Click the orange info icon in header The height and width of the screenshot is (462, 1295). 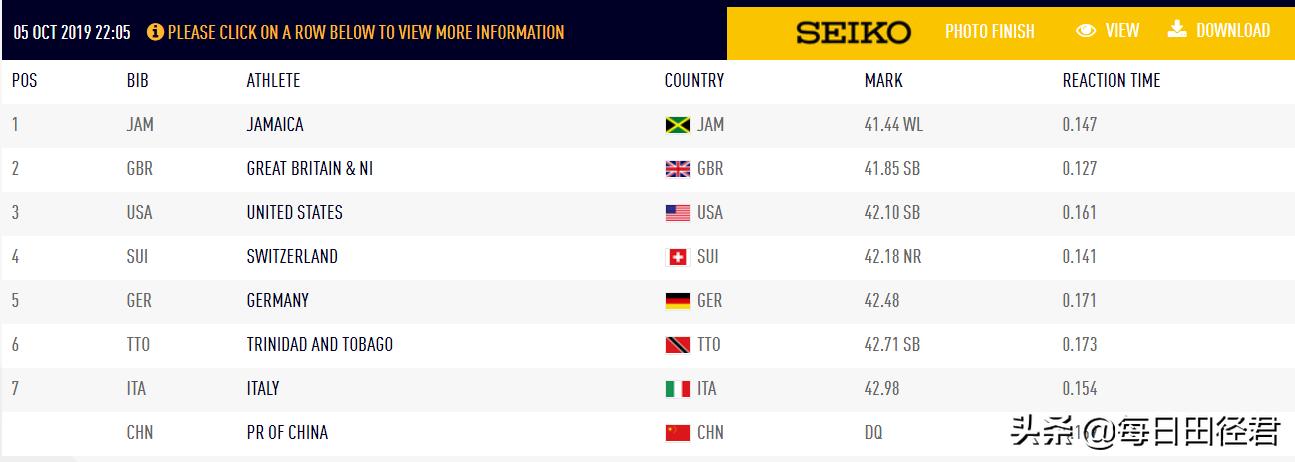point(155,32)
